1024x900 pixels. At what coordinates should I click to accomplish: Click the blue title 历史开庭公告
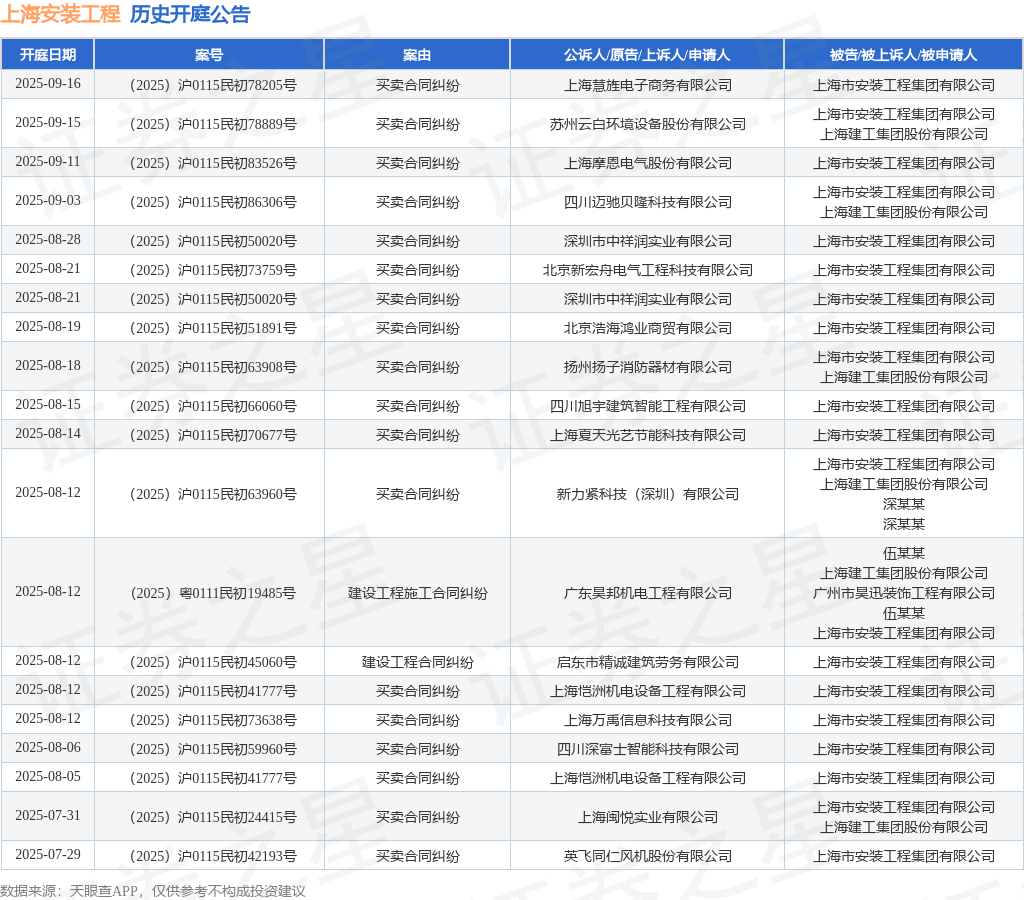tap(189, 14)
